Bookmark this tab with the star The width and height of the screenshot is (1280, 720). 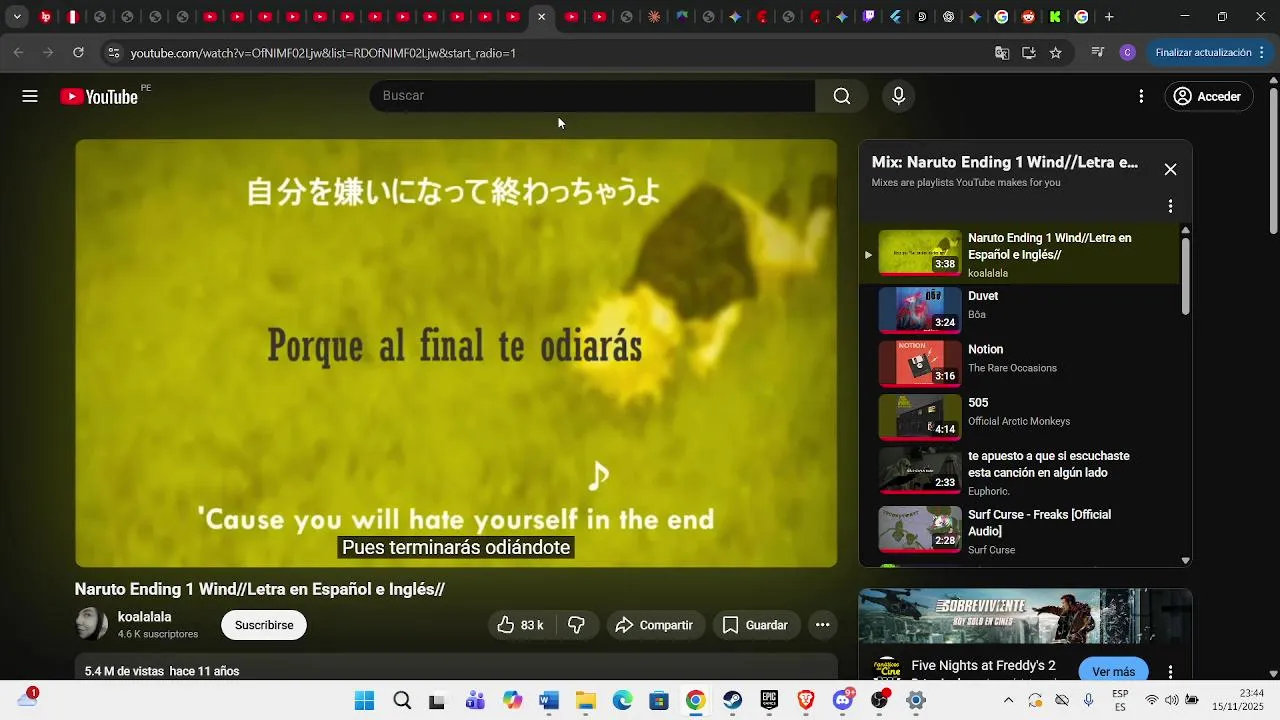[1056, 53]
